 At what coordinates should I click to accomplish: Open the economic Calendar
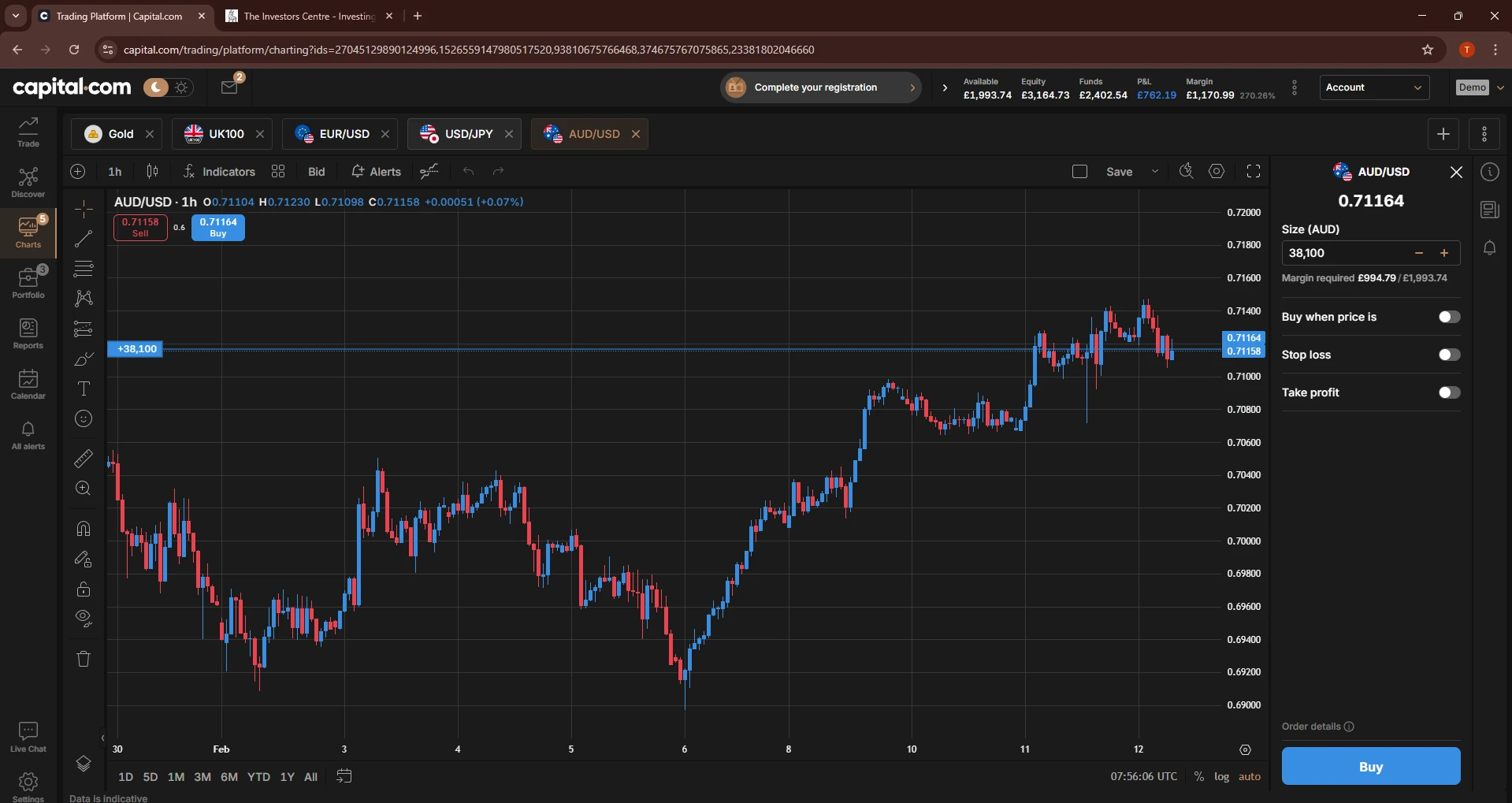28,384
